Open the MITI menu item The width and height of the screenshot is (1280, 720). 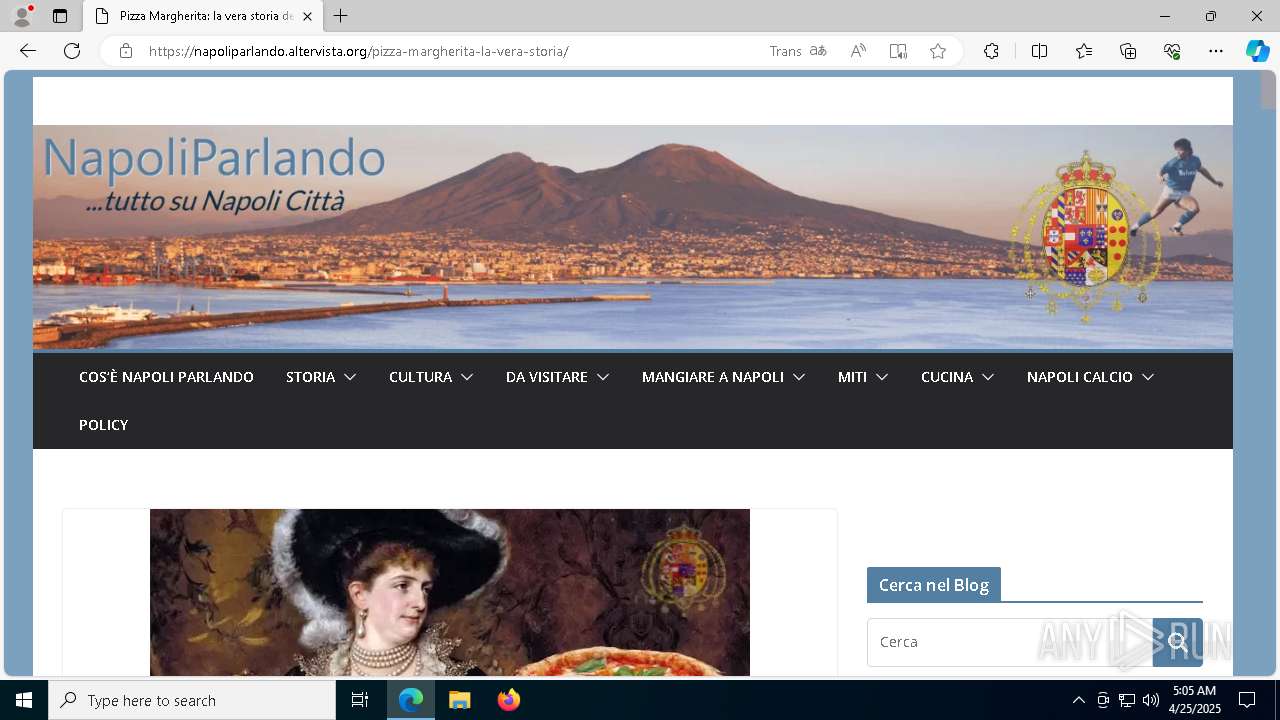(x=852, y=377)
